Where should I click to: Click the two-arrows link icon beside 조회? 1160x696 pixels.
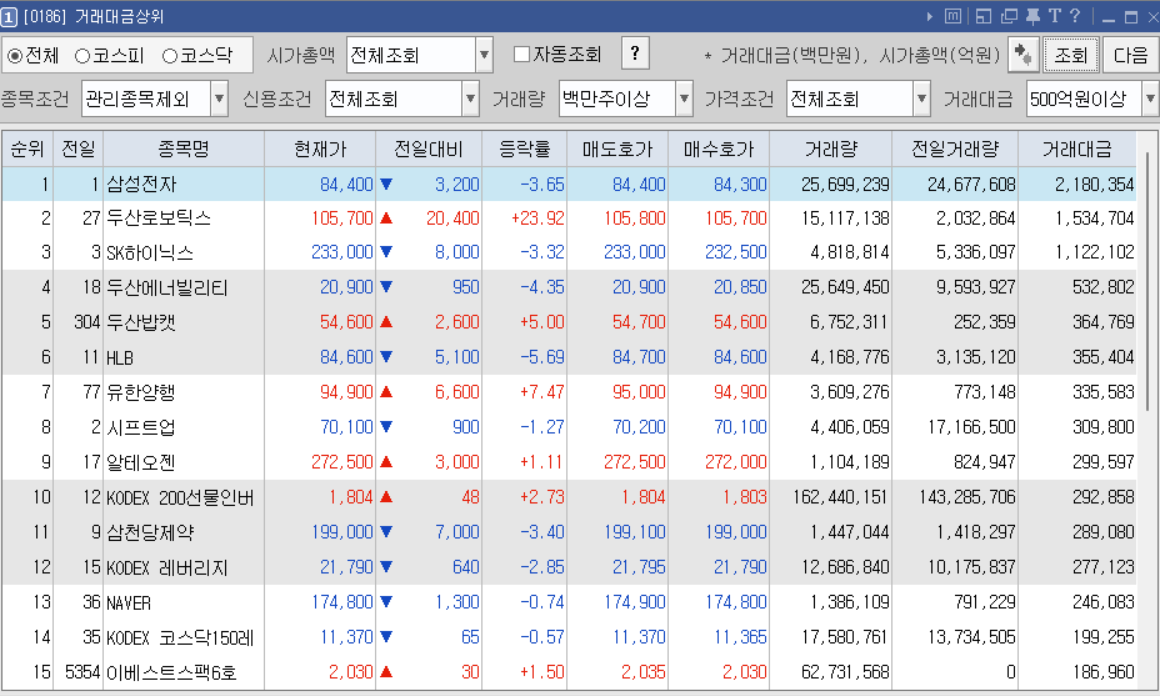click(1023, 55)
